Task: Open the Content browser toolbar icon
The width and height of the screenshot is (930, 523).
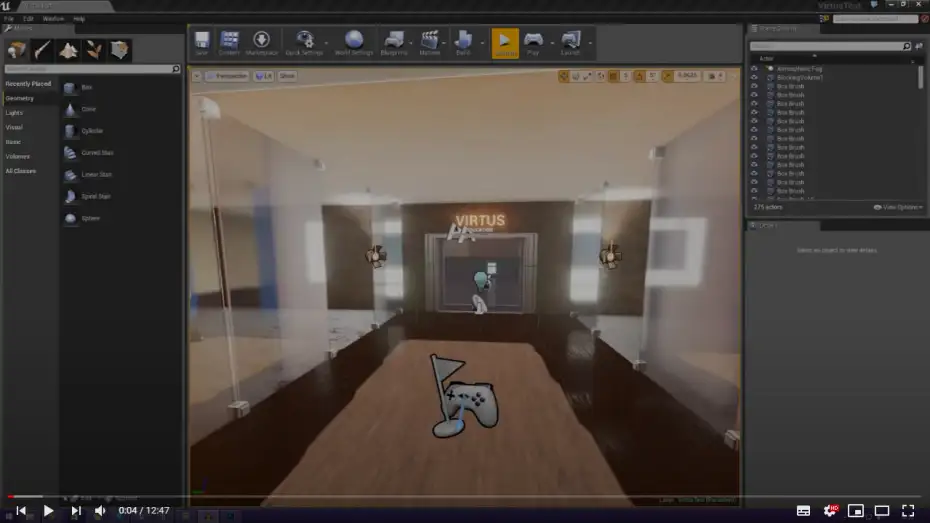Action: (229, 43)
